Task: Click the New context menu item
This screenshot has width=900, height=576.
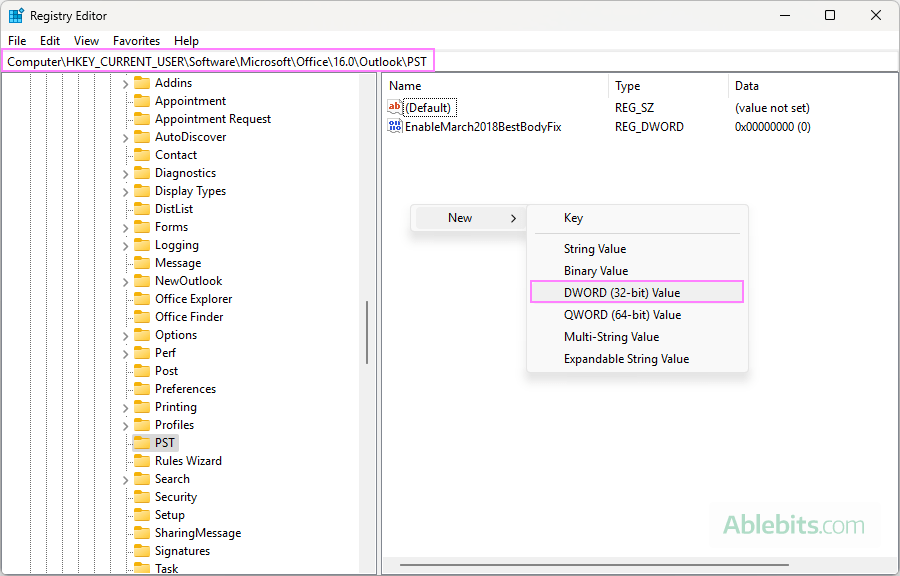Action: [469, 218]
